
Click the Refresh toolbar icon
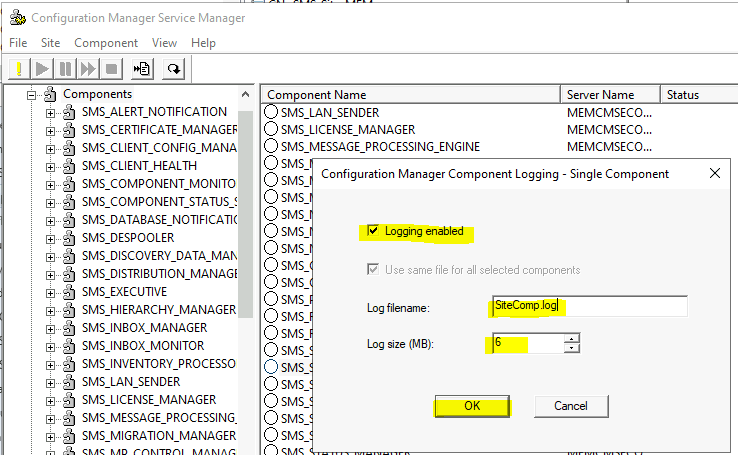[x=173, y=69]
